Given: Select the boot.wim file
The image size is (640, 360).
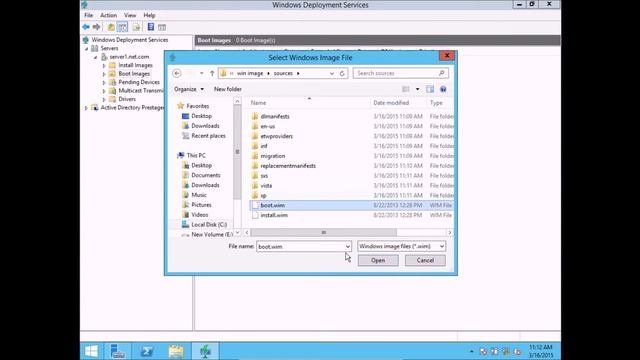Looking at the screenshot, I should pos(273,205).
